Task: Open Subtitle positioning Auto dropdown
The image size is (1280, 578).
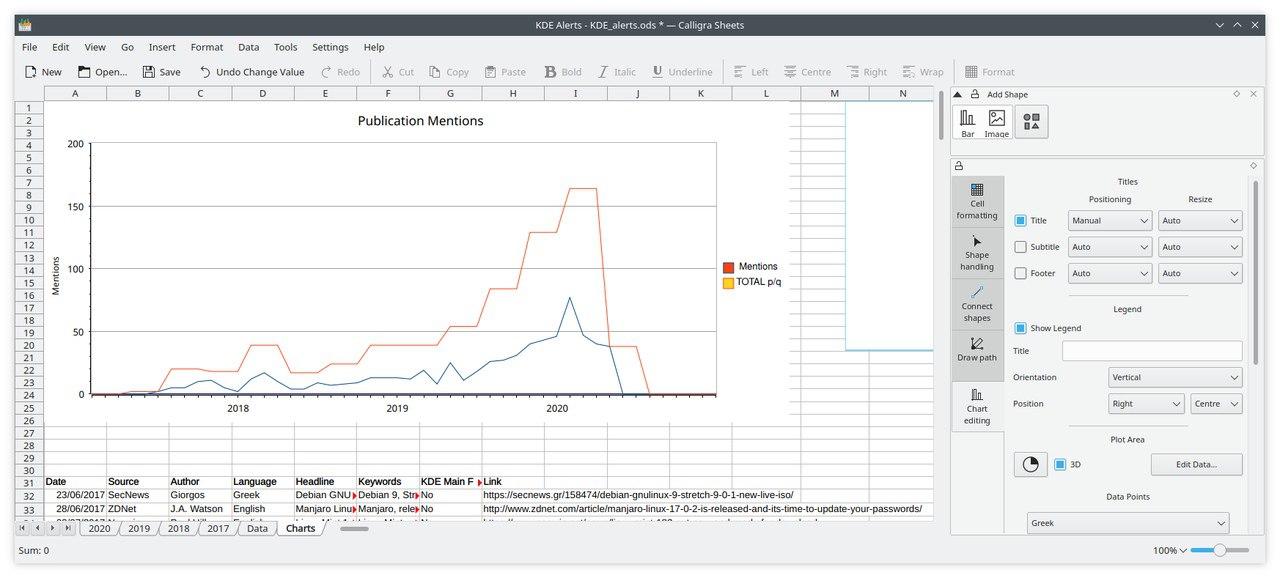Action: [x=1110, y=247]
